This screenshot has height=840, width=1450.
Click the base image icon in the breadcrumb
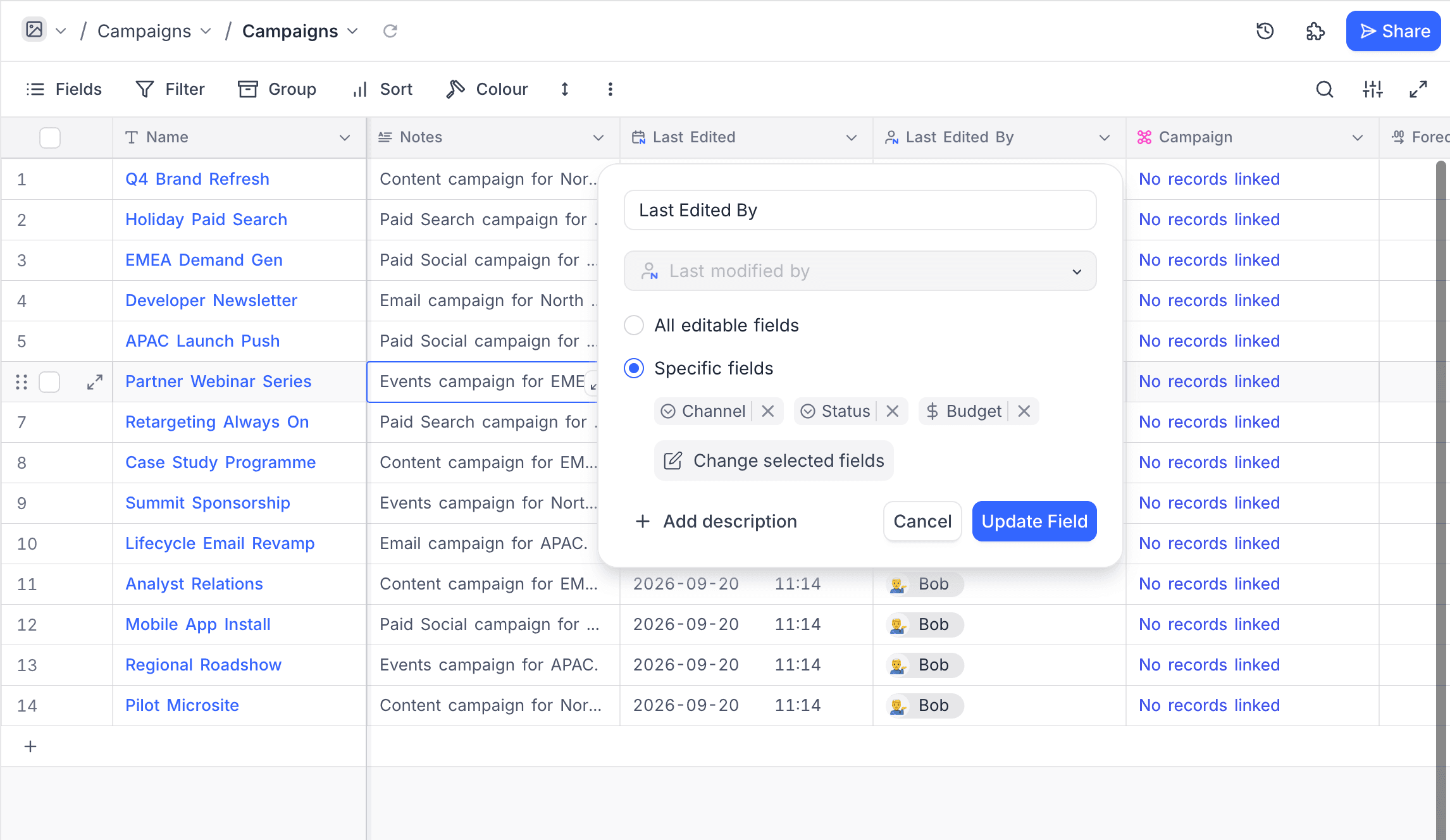tap(34, 30)
